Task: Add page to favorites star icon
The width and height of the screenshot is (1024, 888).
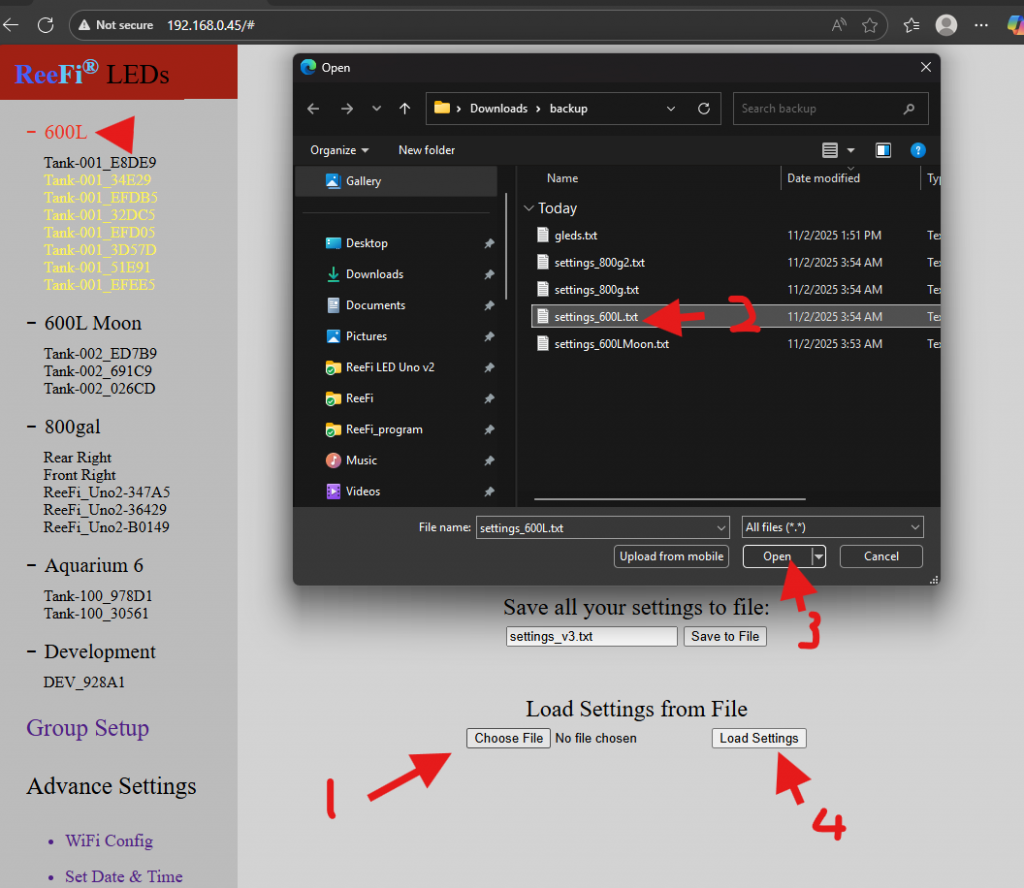Action: 870,25
